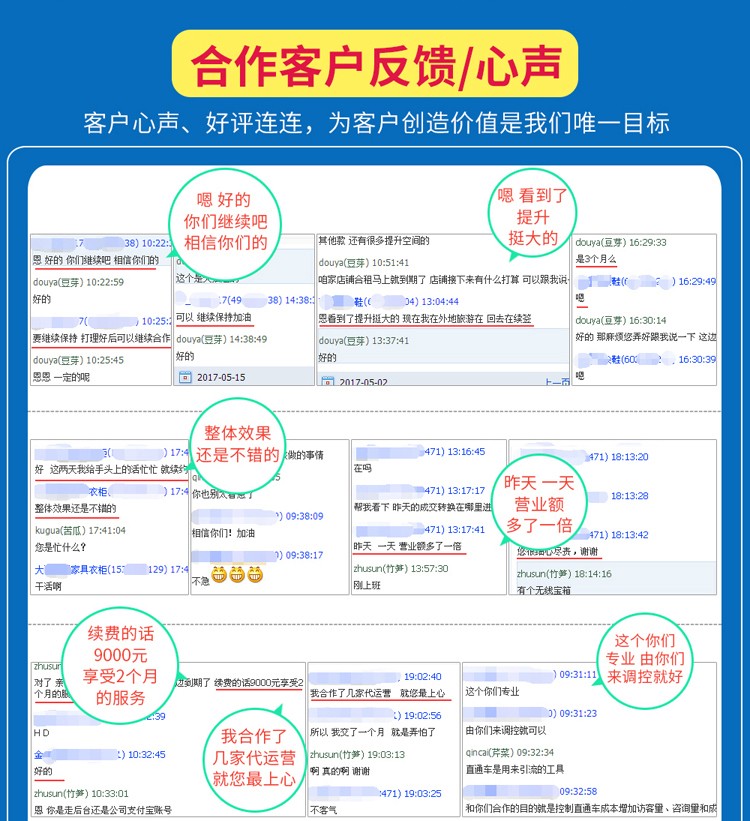Select message 好的 那麻烦您弄好跟我说一下
750x821 pixels.
tap(646, 337)
